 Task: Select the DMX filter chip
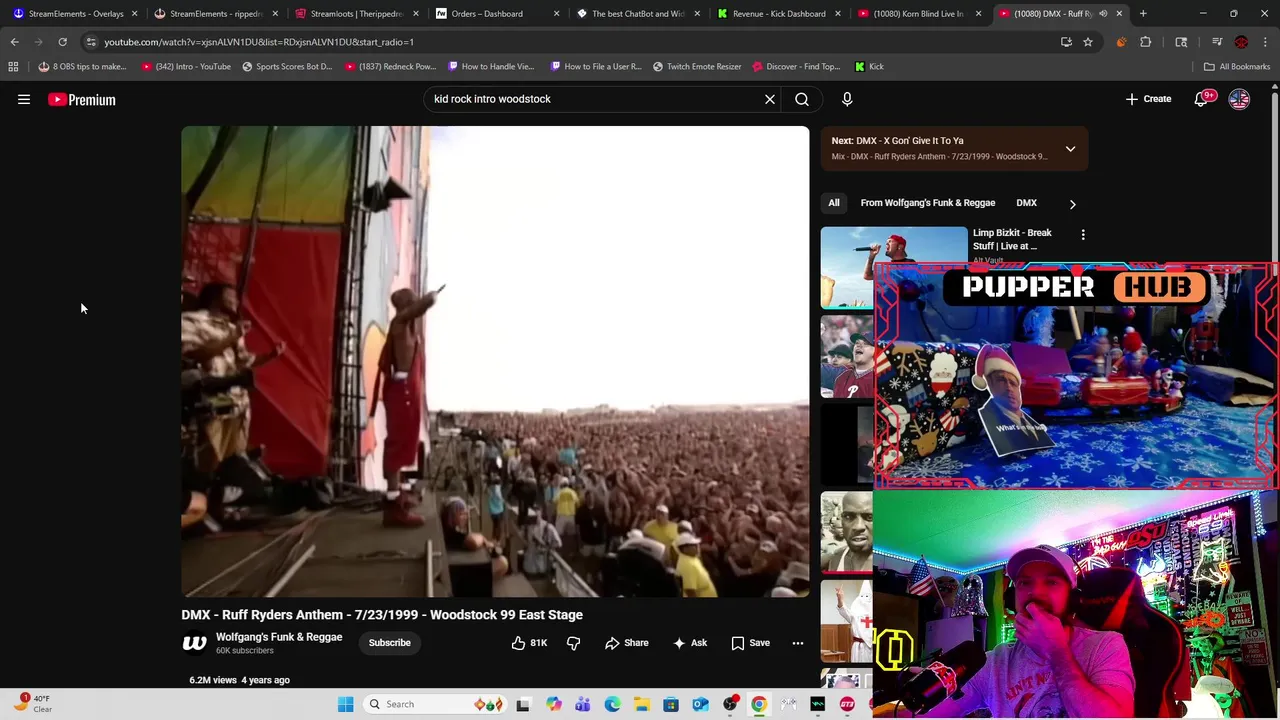pyautogui.click(x=1027, y=203)
